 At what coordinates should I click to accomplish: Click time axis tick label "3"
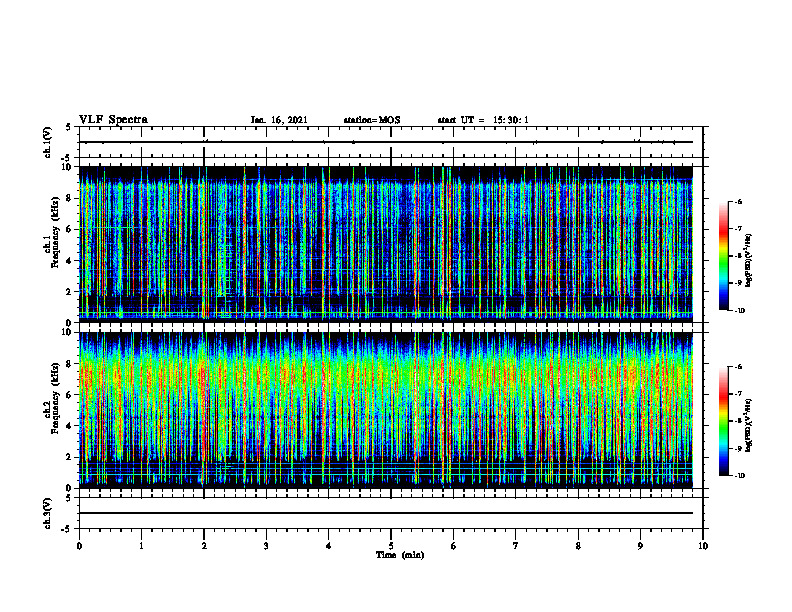tap(266, 546)
